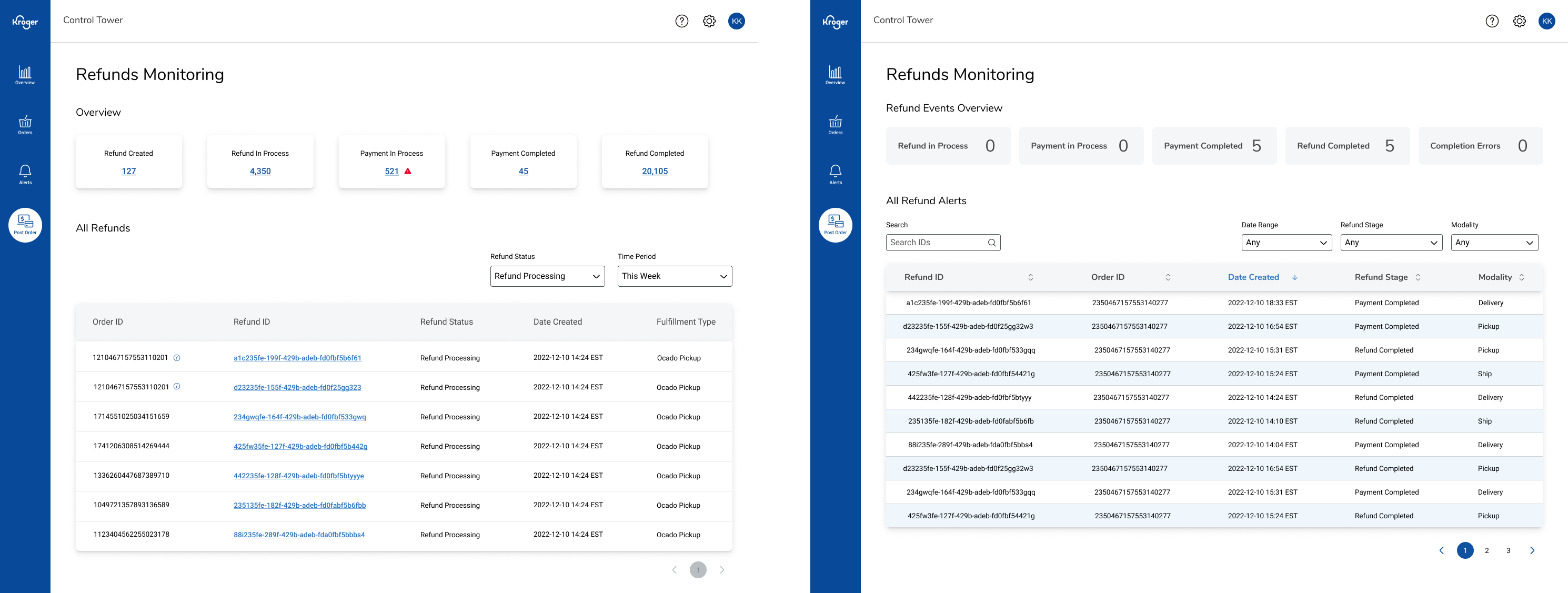Go to page 2 of alerts
Image resolution: width=1568 pixels, height=593 pixels.
coord(1486,550)
